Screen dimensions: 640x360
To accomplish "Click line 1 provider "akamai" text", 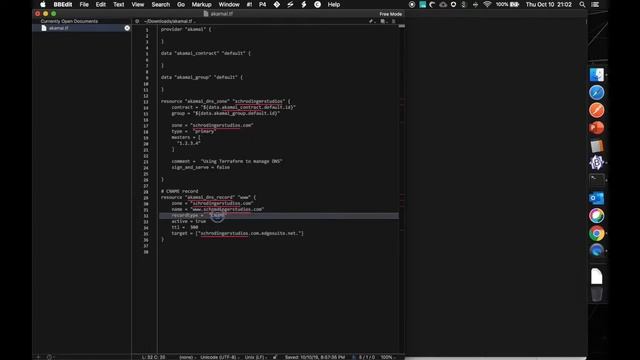I will (186, 29).
